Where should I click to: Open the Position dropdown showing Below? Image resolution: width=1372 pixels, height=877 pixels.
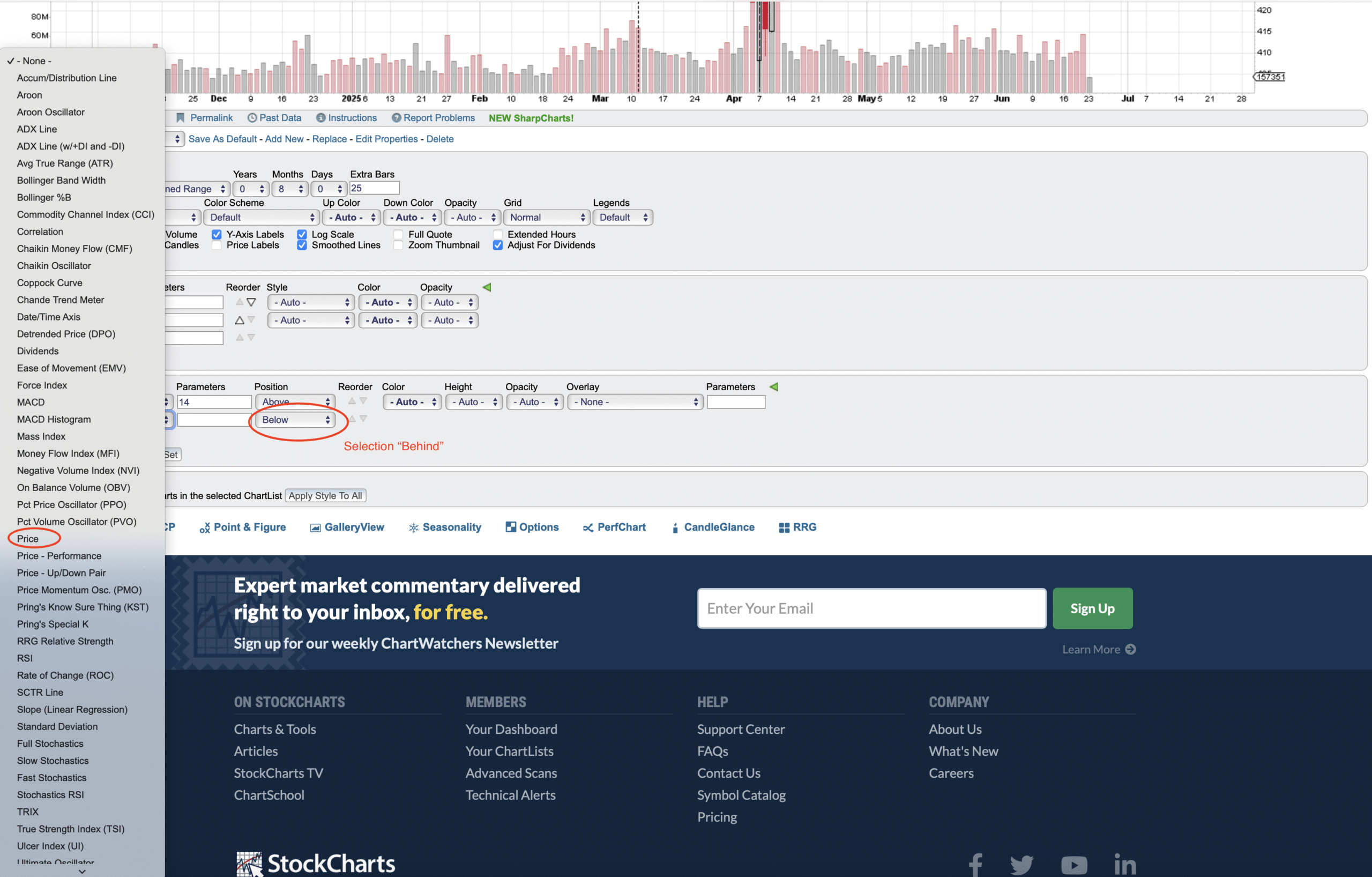[x=295, y=420]
